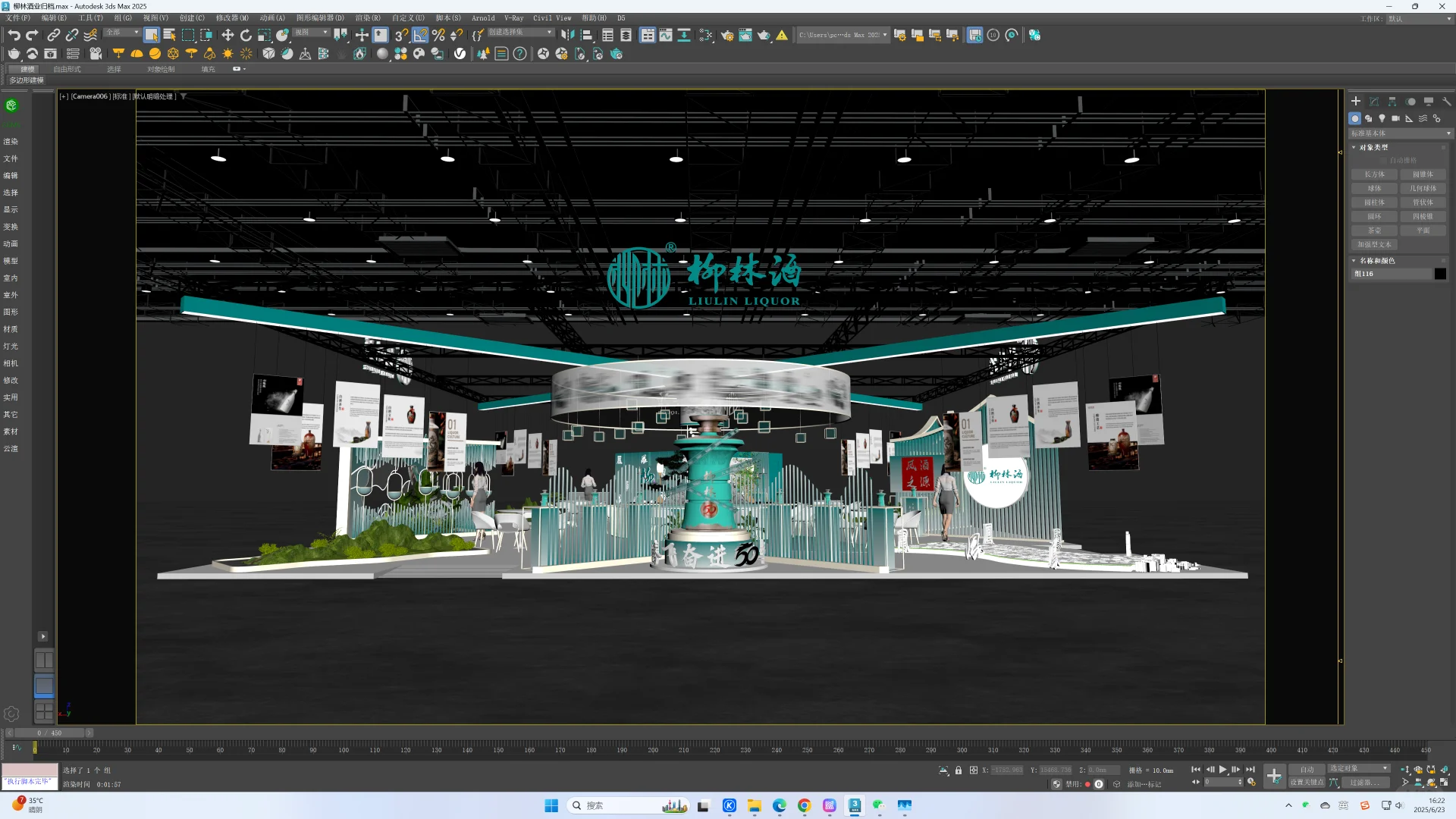Edit the object name field 组116
This screenshot has height=819, width=1456.
1392,274
